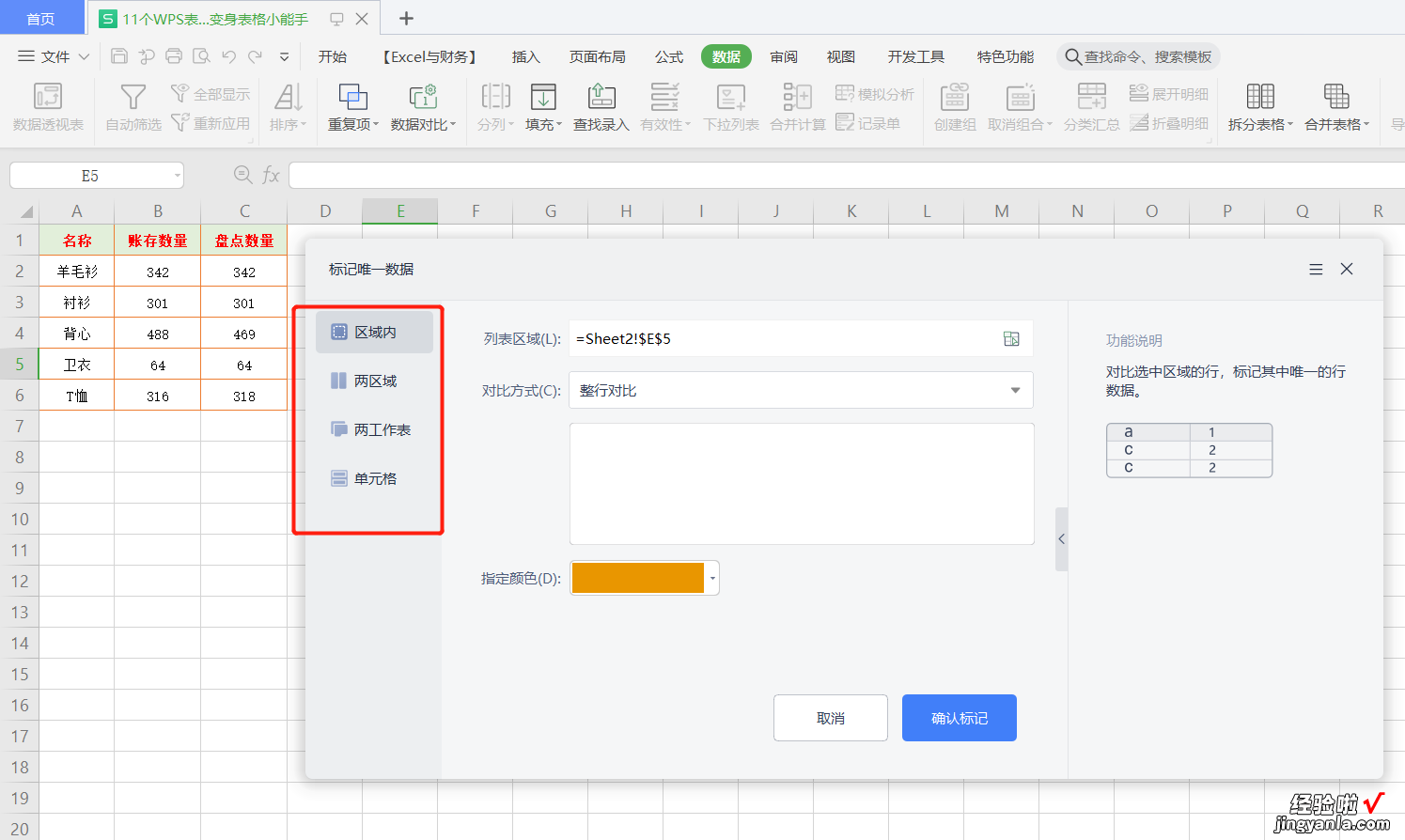The width and height of the screenshot is (1405, 840).
Task: Switch to the 公式 ribbon tab
Action: [x=669, y=56]
